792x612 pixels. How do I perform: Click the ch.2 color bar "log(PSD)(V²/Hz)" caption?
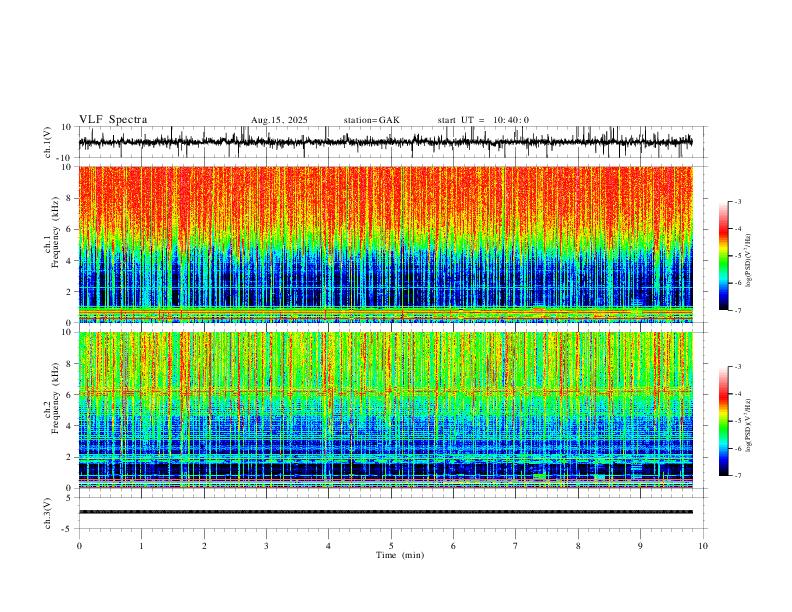point(748,425)
